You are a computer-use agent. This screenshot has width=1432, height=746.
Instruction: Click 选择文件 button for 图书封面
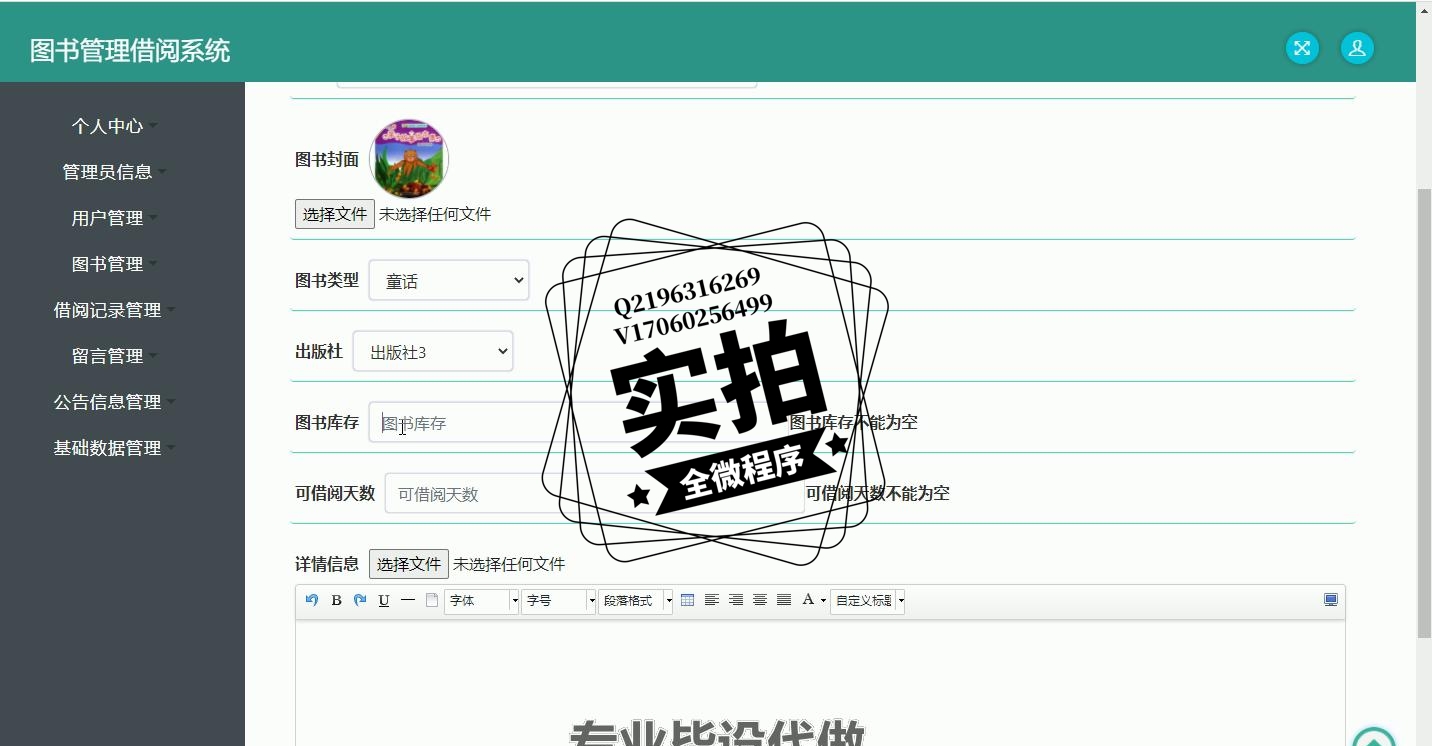(335, 214)
